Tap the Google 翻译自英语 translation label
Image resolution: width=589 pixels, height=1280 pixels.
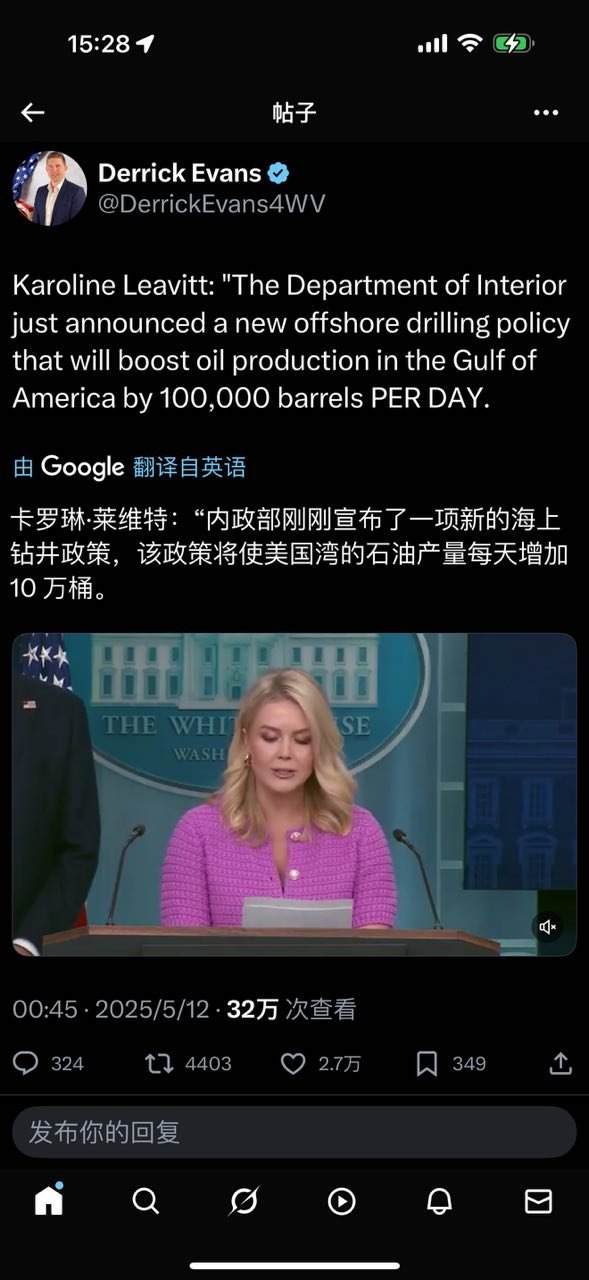click(x=129, y=466)
